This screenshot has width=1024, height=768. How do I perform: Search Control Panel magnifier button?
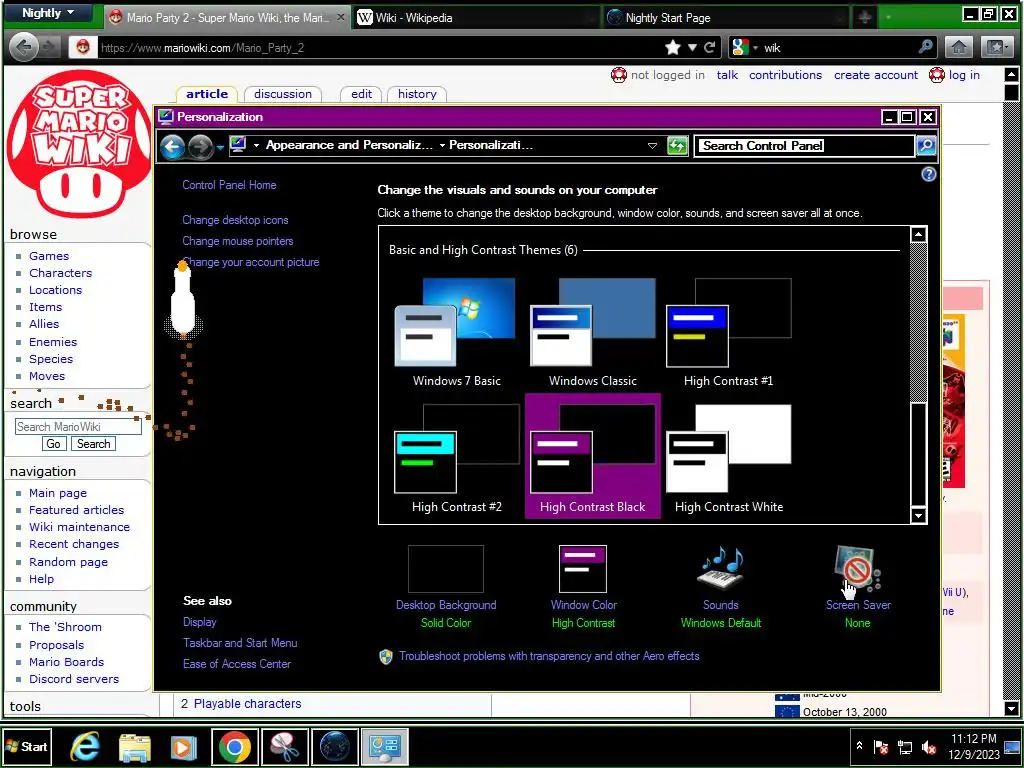pos(925,146)
